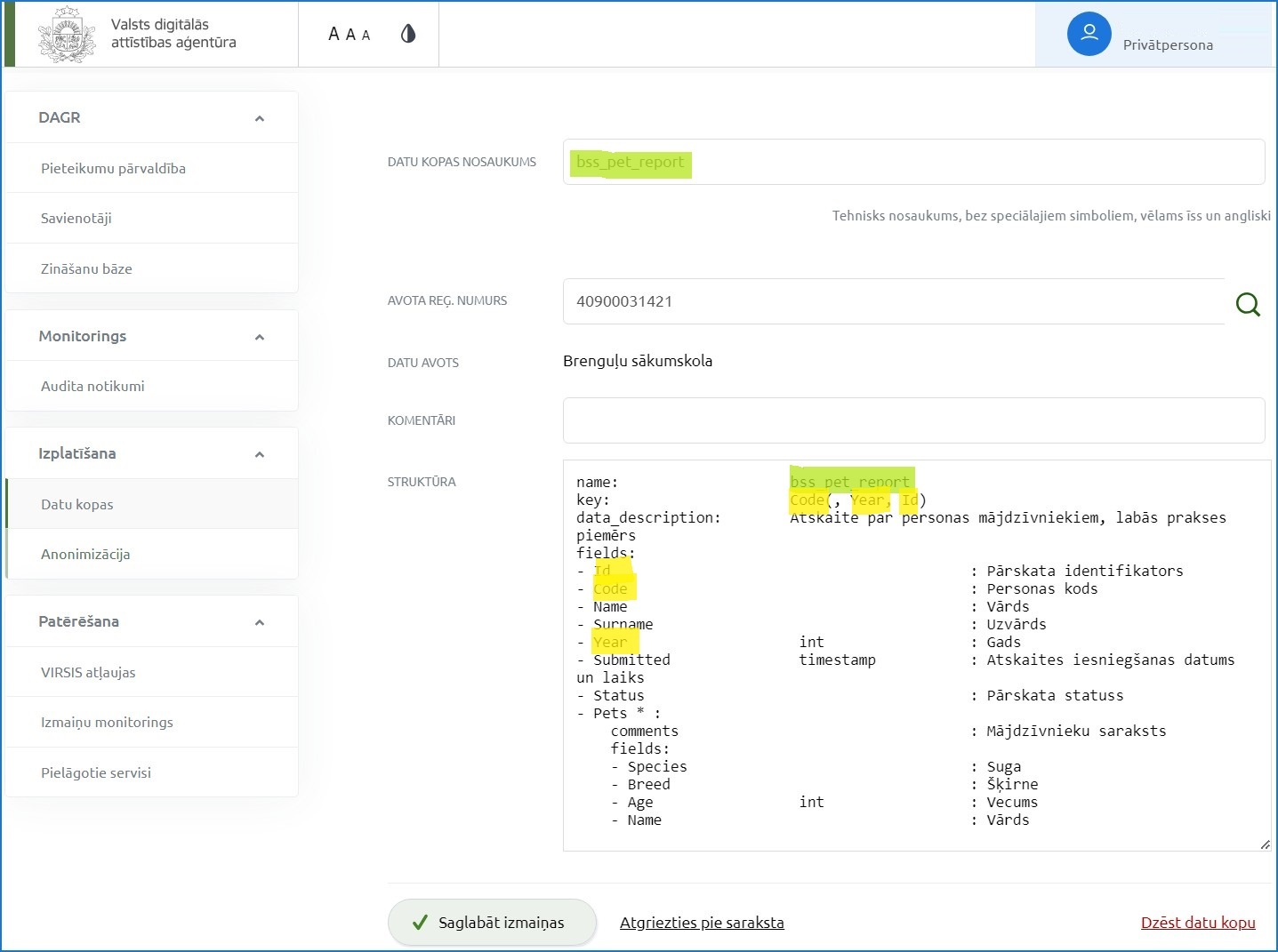Open Zināšanu bāze menu item
Viewport: 1278px width, 952px height.
[x=152, y=268]
